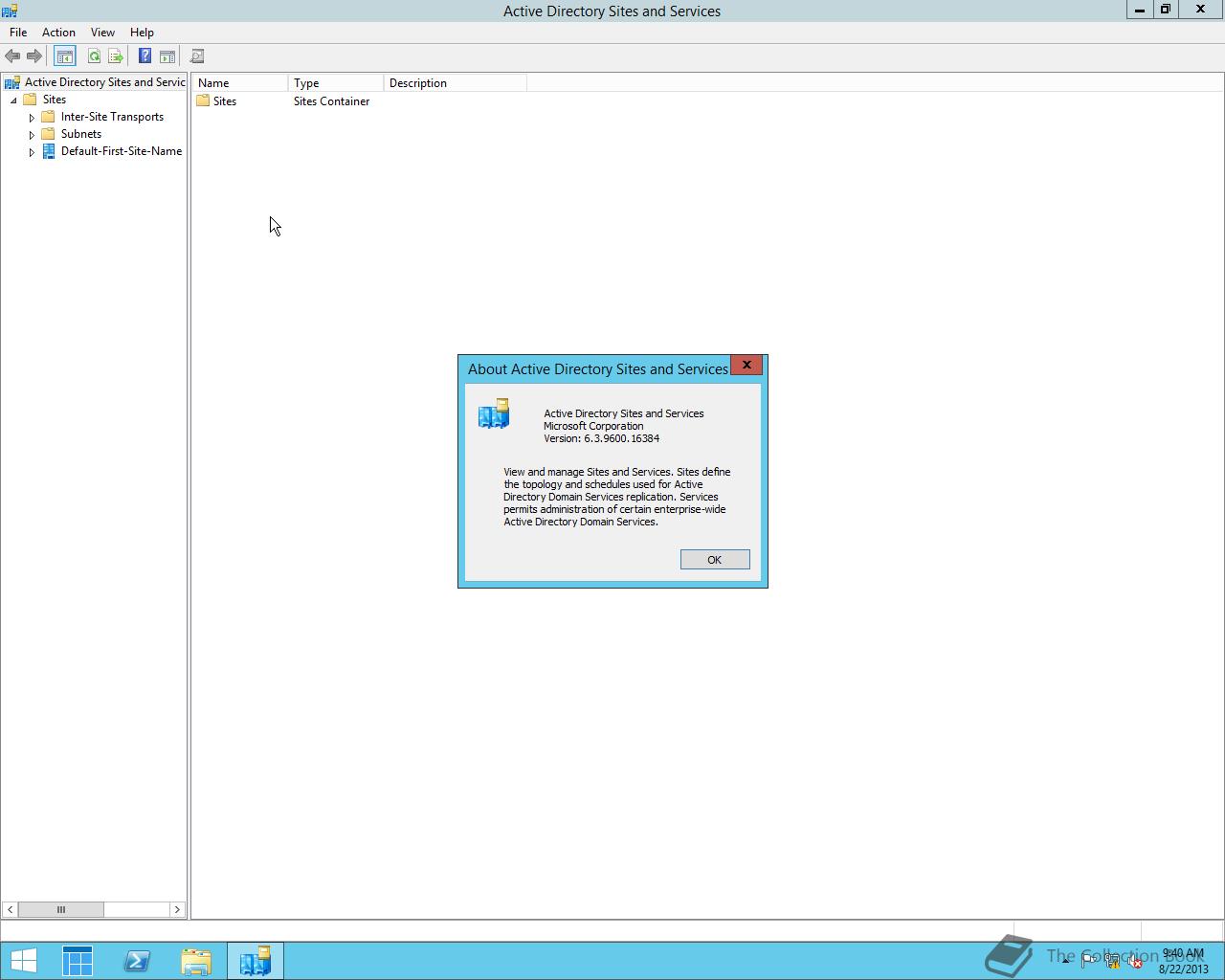Select Default-First-Site-Name in the tree
Screen dimensions: 1225x980
coord(122,151)
